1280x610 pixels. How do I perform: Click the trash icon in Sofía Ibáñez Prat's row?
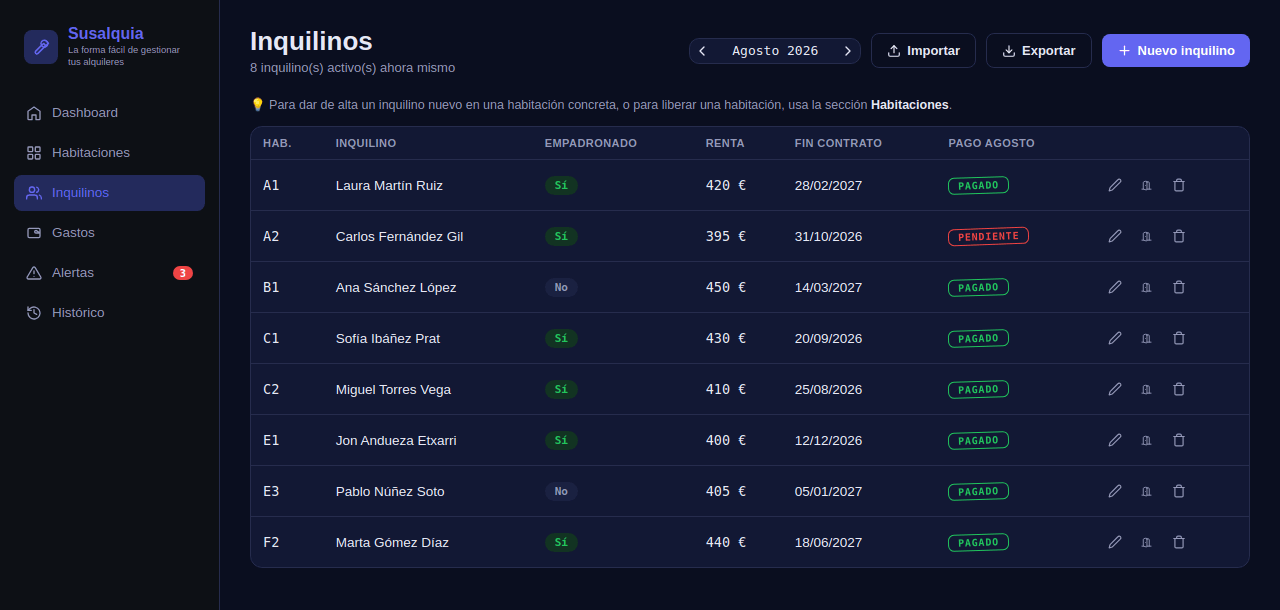click(x=1179, y=338)
